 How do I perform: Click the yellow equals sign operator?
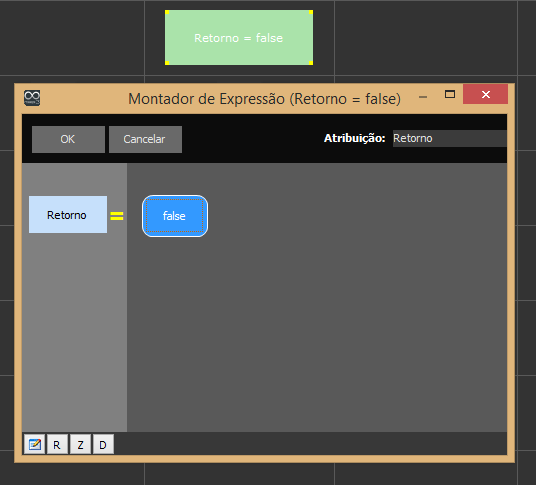pyautogui.click(x=117, y=216)
